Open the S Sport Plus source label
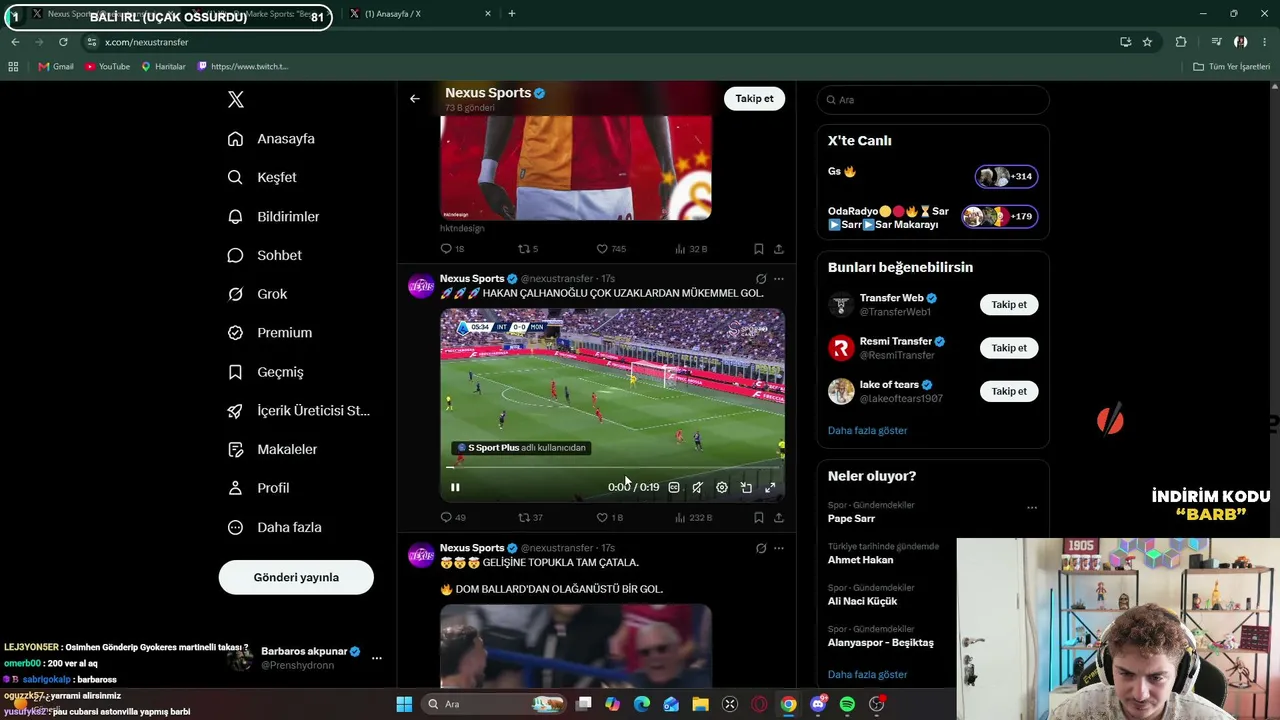This screenshot has height=720, width=1280. (x=521, y=448)
